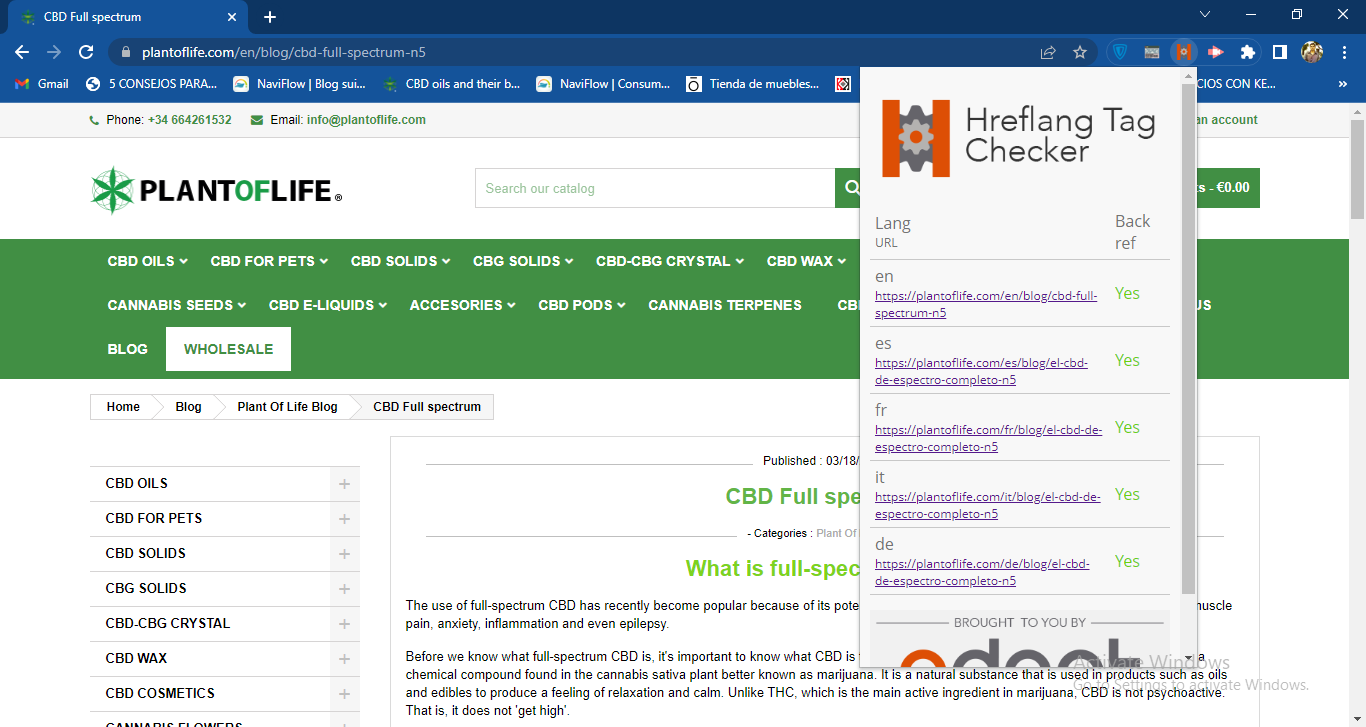
Task: Click the Search our catalog field
Action: (655, 188)
